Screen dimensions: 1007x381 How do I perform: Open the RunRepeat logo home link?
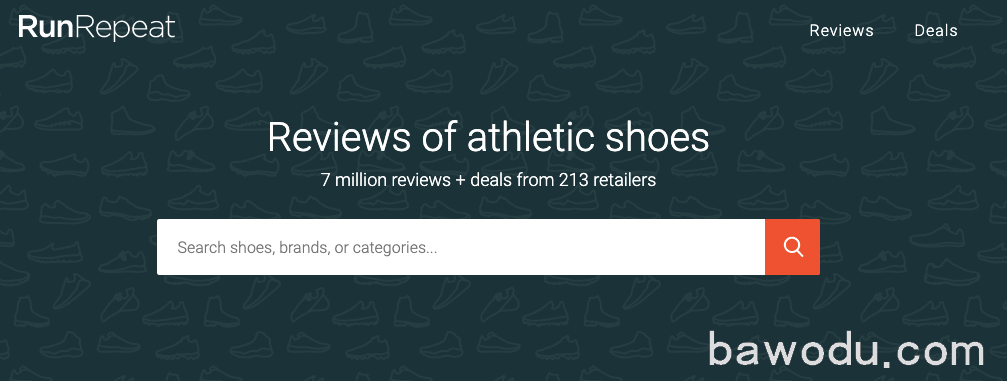point(97,28)
